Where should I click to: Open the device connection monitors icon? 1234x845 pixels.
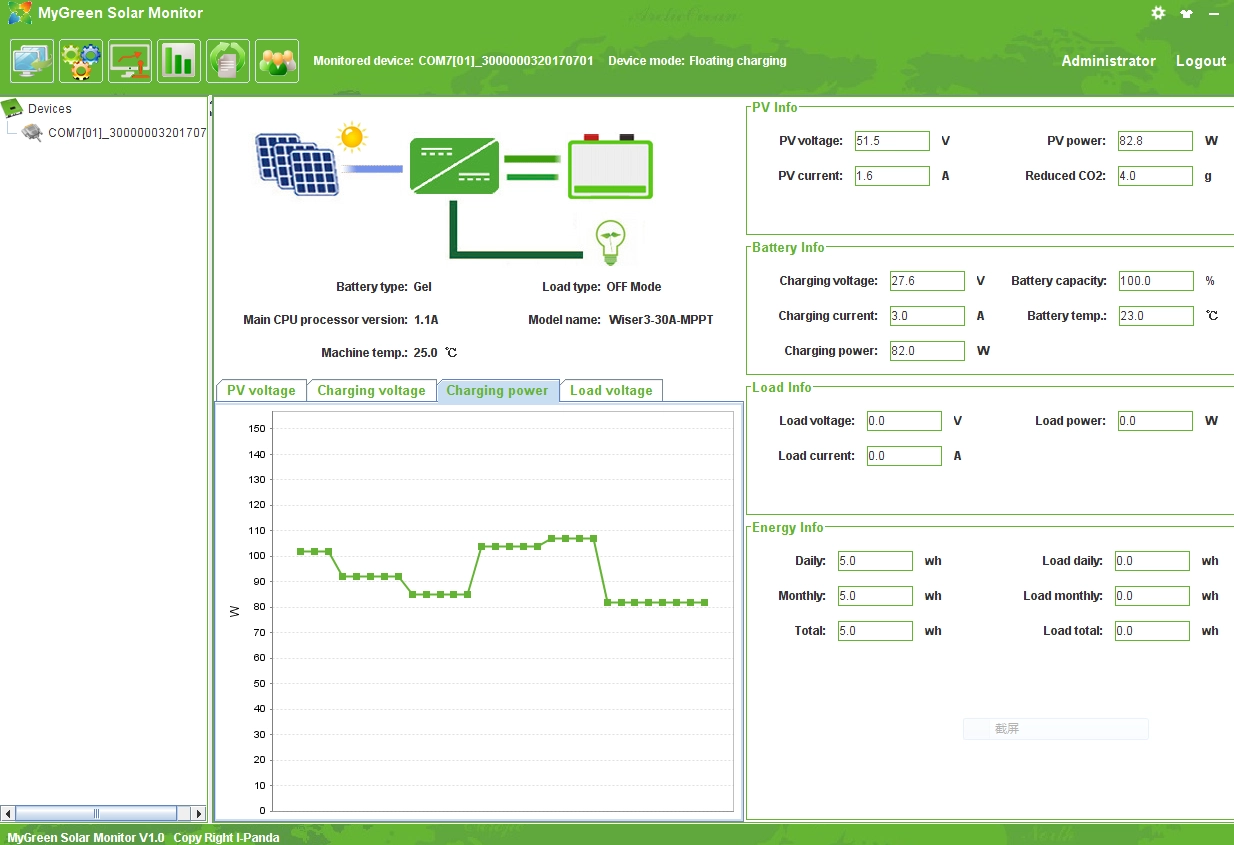pos(32,61)
